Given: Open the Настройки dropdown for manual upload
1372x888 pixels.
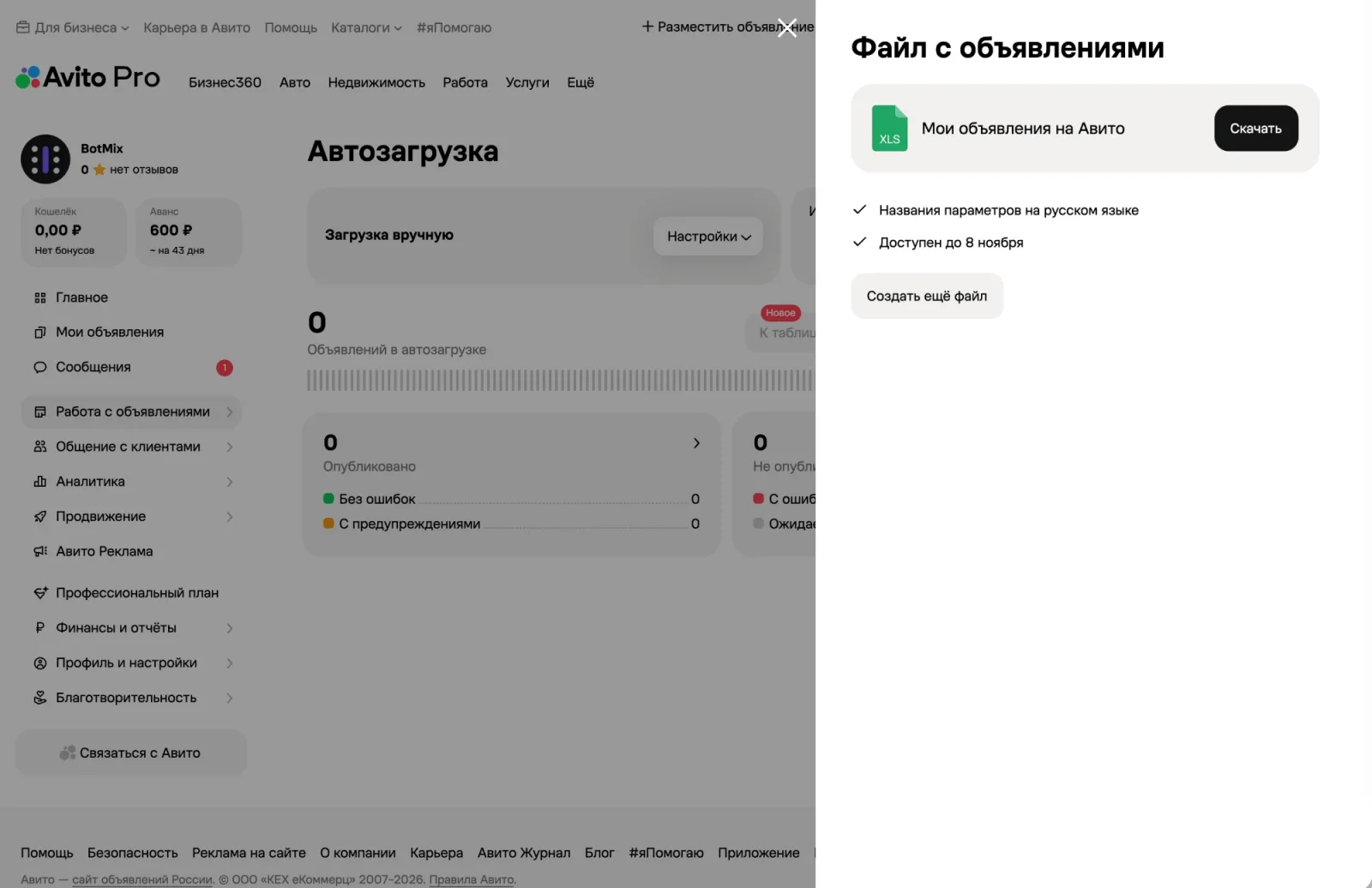Looking at the screenshot, I should click(x=708, y=237).
